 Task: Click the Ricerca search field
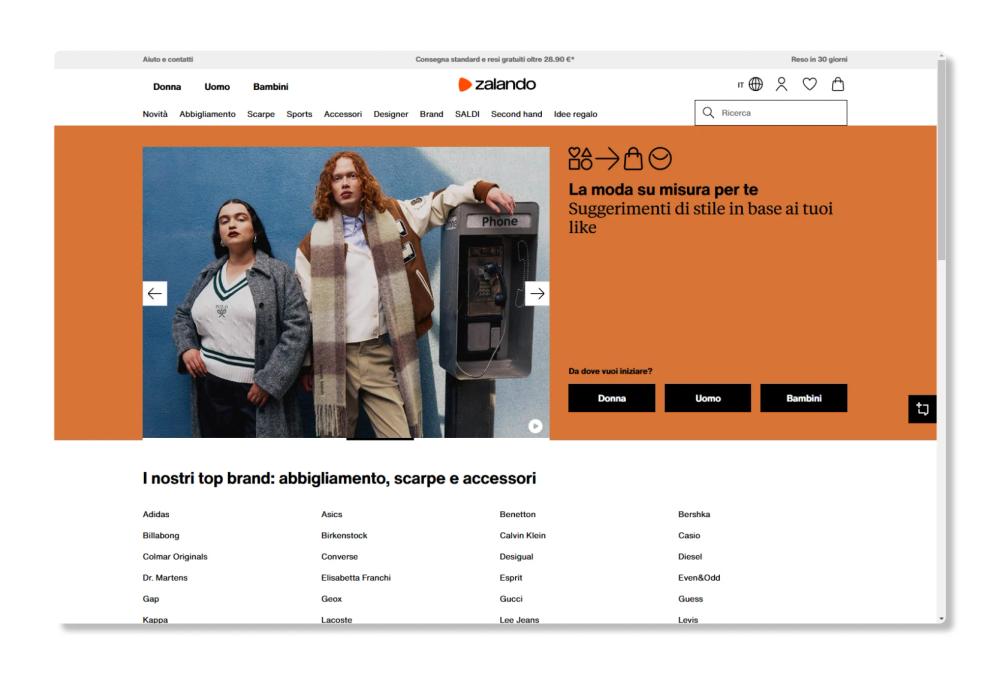click(x=771, y=113)
